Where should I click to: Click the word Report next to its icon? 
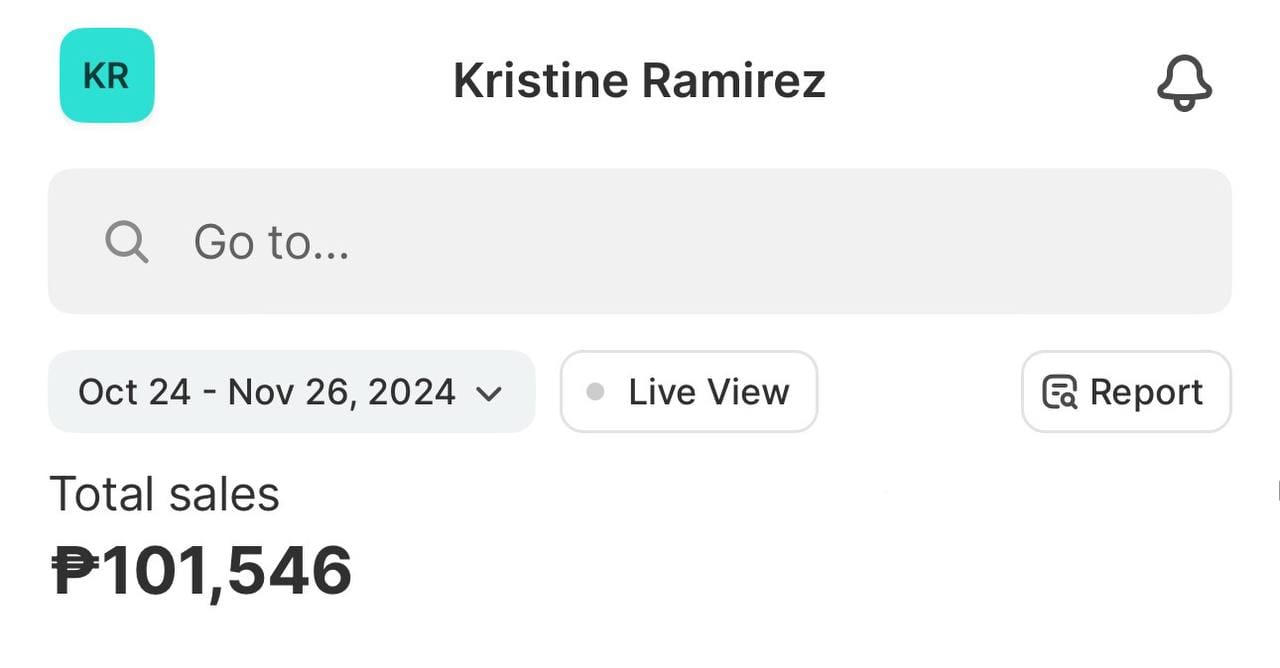click(1146, 392)
